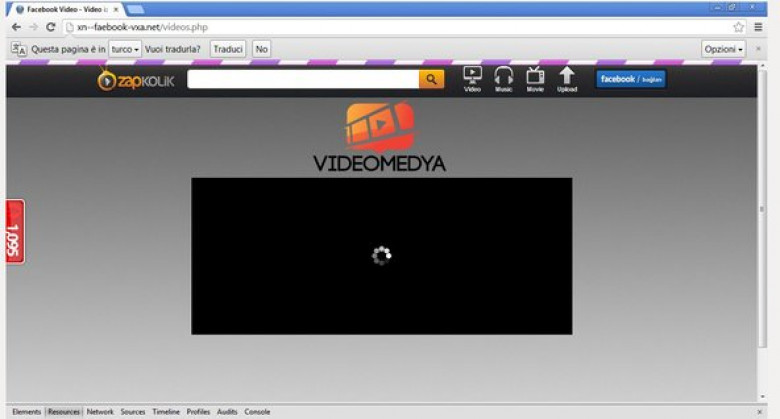Click the browser back arrow

16,27
